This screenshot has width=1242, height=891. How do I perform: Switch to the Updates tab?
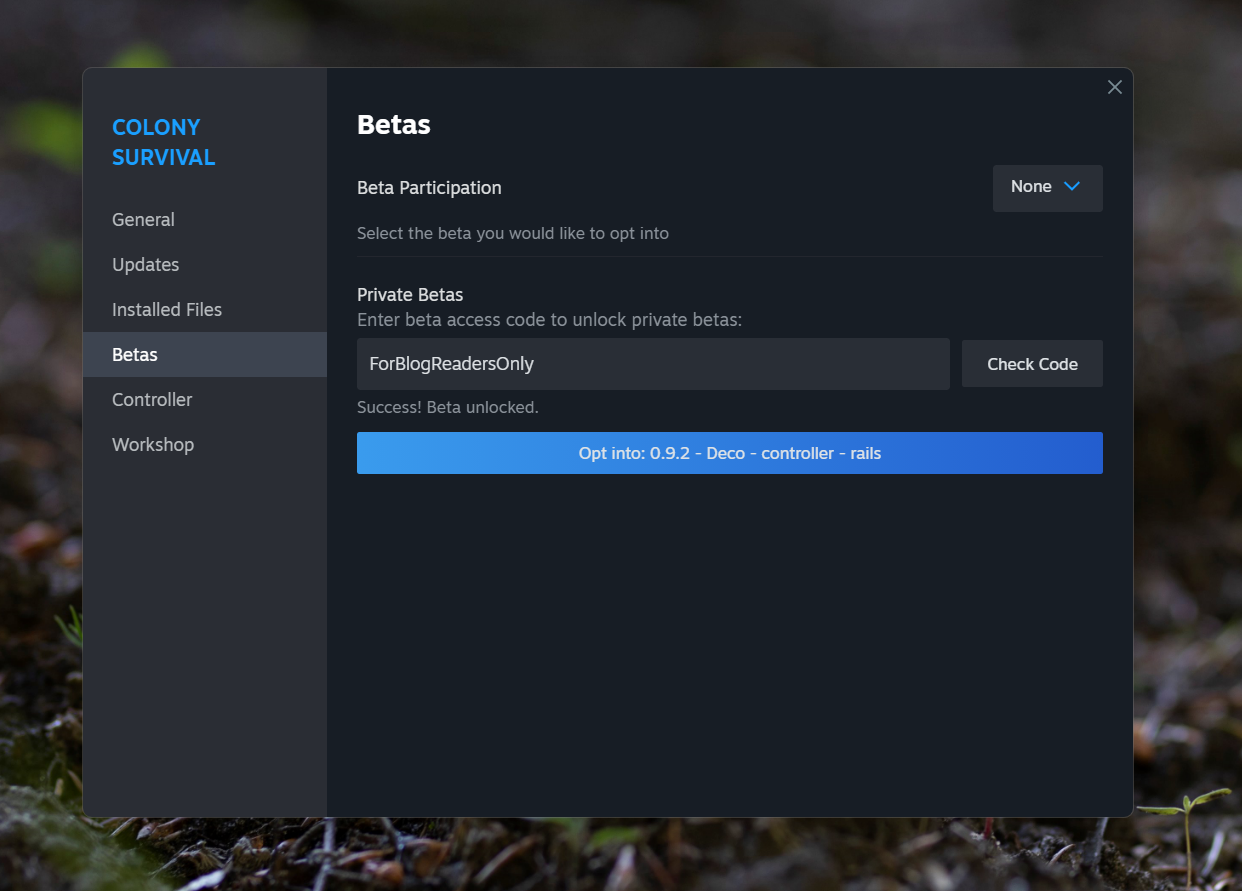[x=204, y=265]
